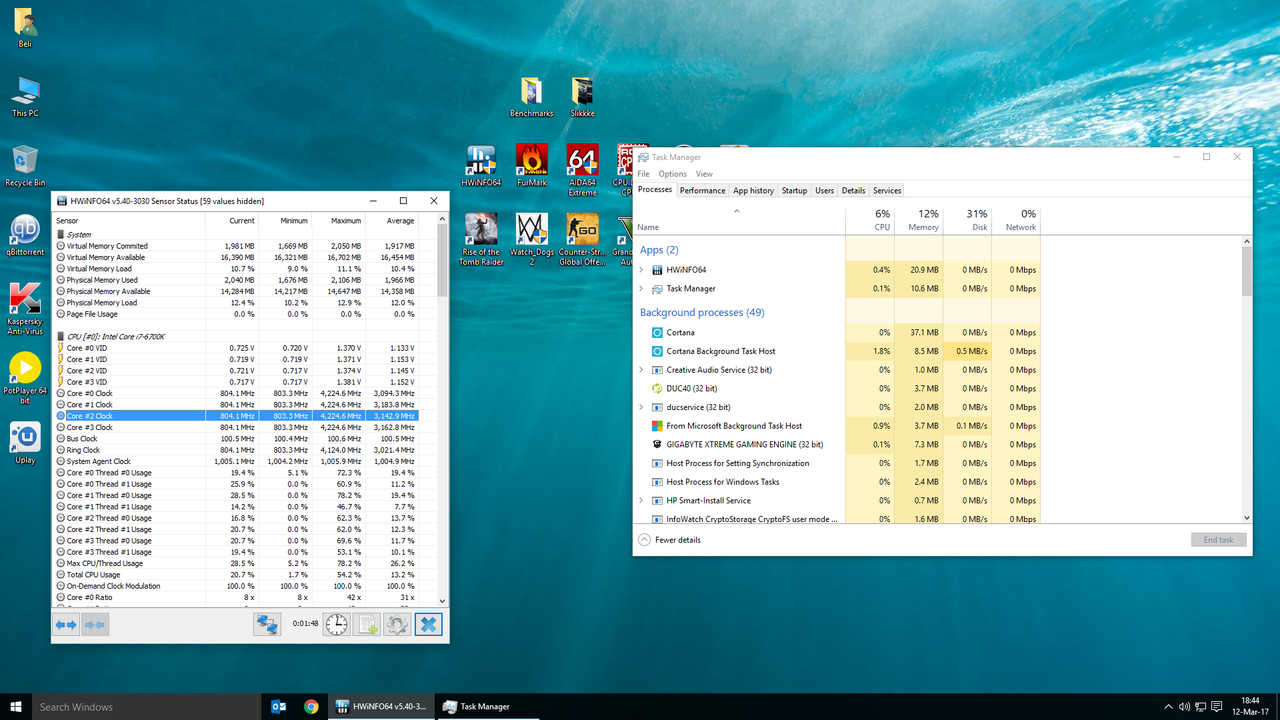Enable remote sensor monitoring network icon
Viewport: 1280px width, 720px height.
267,624
